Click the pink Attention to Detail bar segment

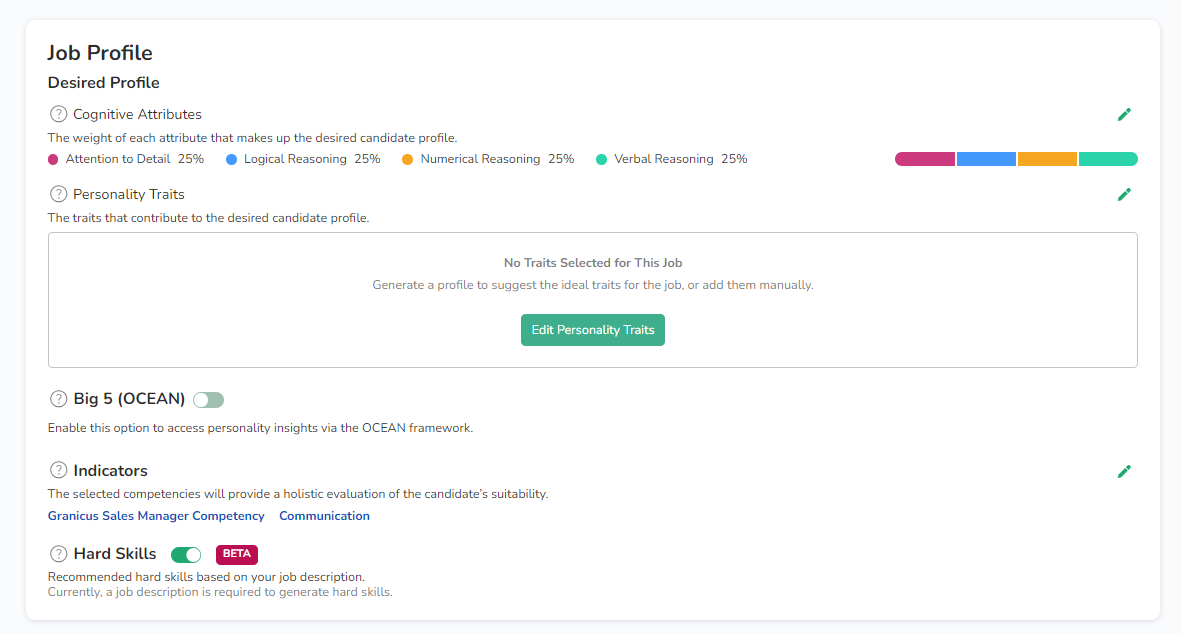(925, 159)
